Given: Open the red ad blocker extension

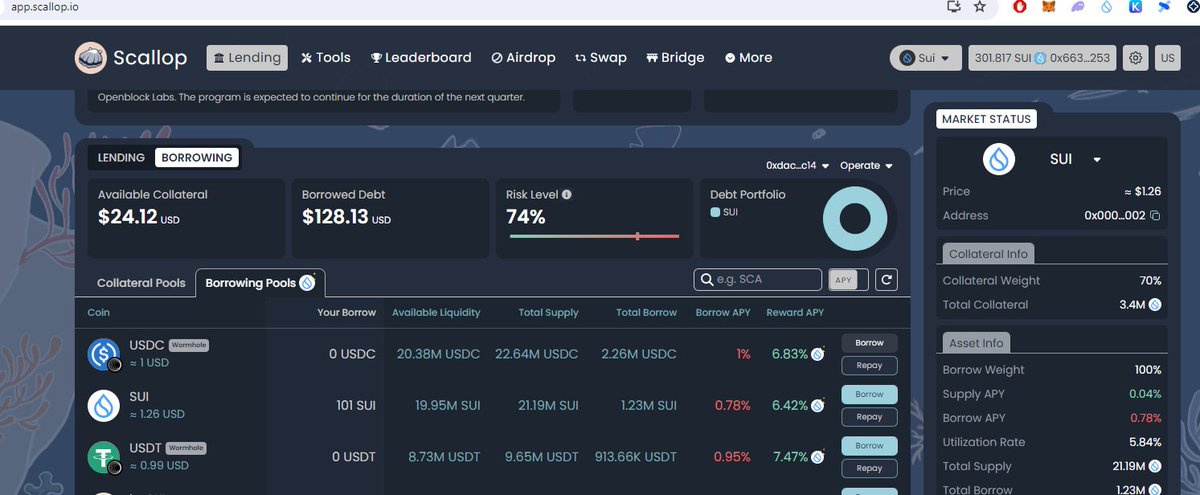Looking at the screenshot, I should 1019,7.
